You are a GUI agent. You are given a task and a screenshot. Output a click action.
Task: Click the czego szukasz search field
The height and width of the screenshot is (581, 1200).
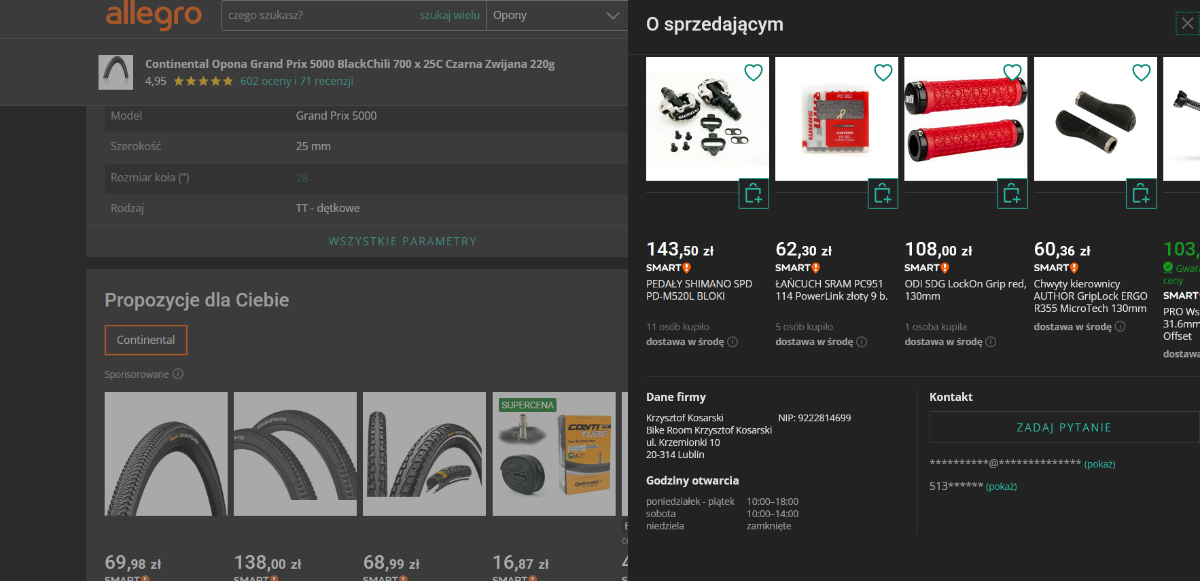(x=320, y=16)
